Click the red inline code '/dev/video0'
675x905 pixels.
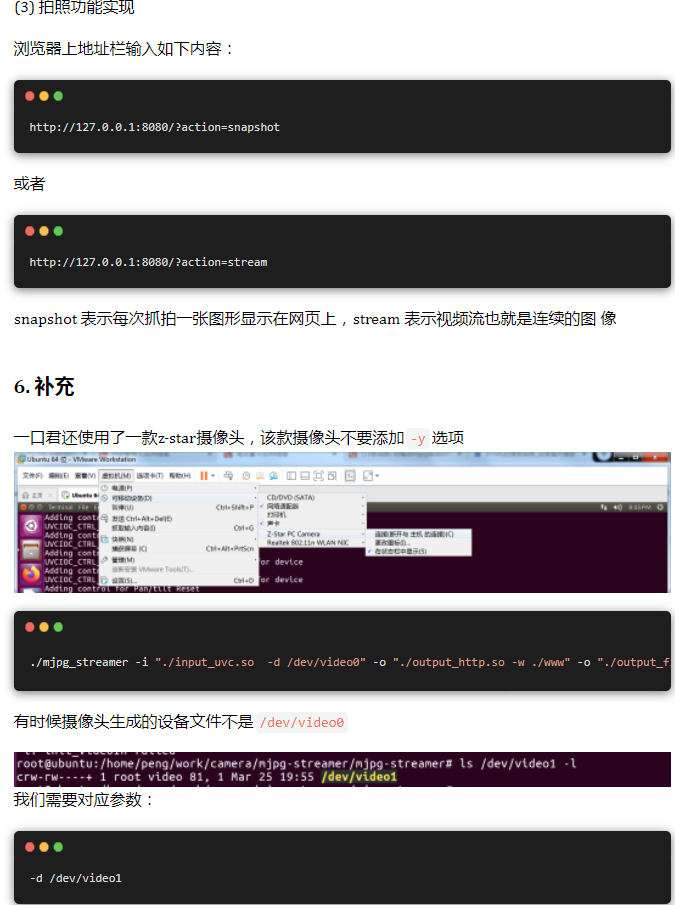coord(302,723)
